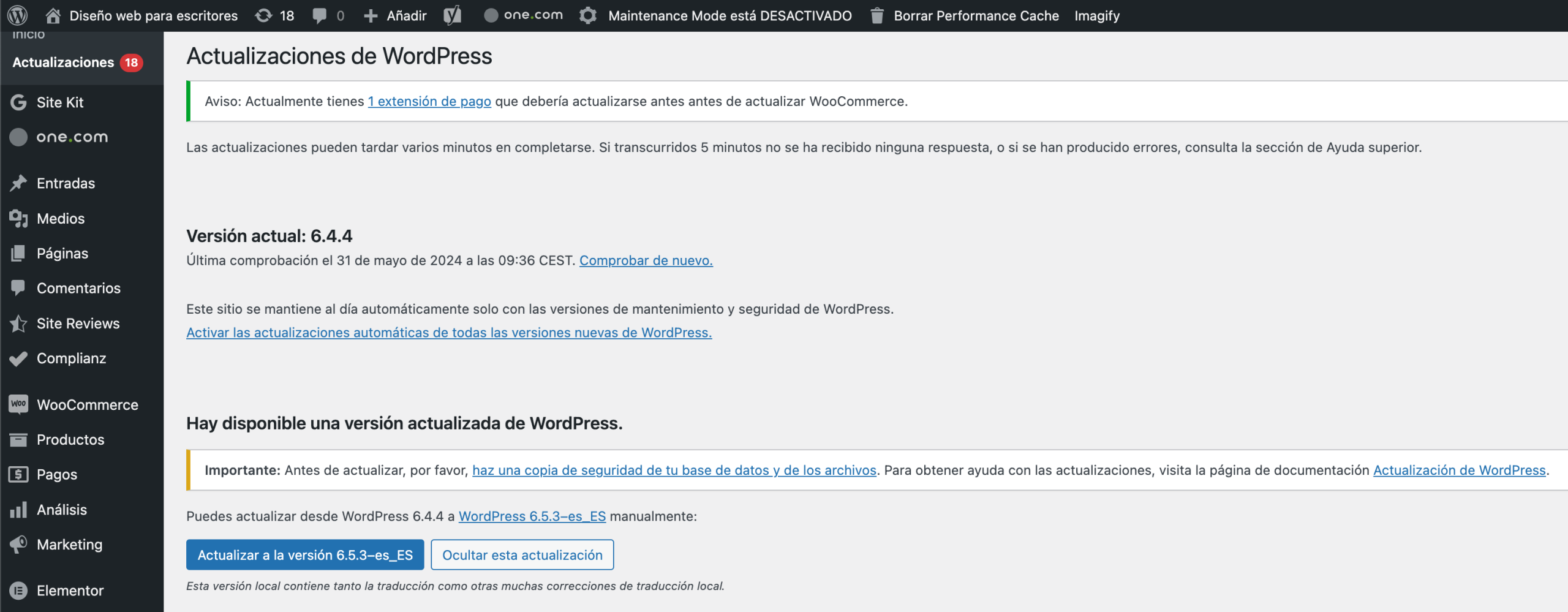Select the Medios sidebar icon
The height and width of the screenshot is (612, 1568).
click(18, 218)
